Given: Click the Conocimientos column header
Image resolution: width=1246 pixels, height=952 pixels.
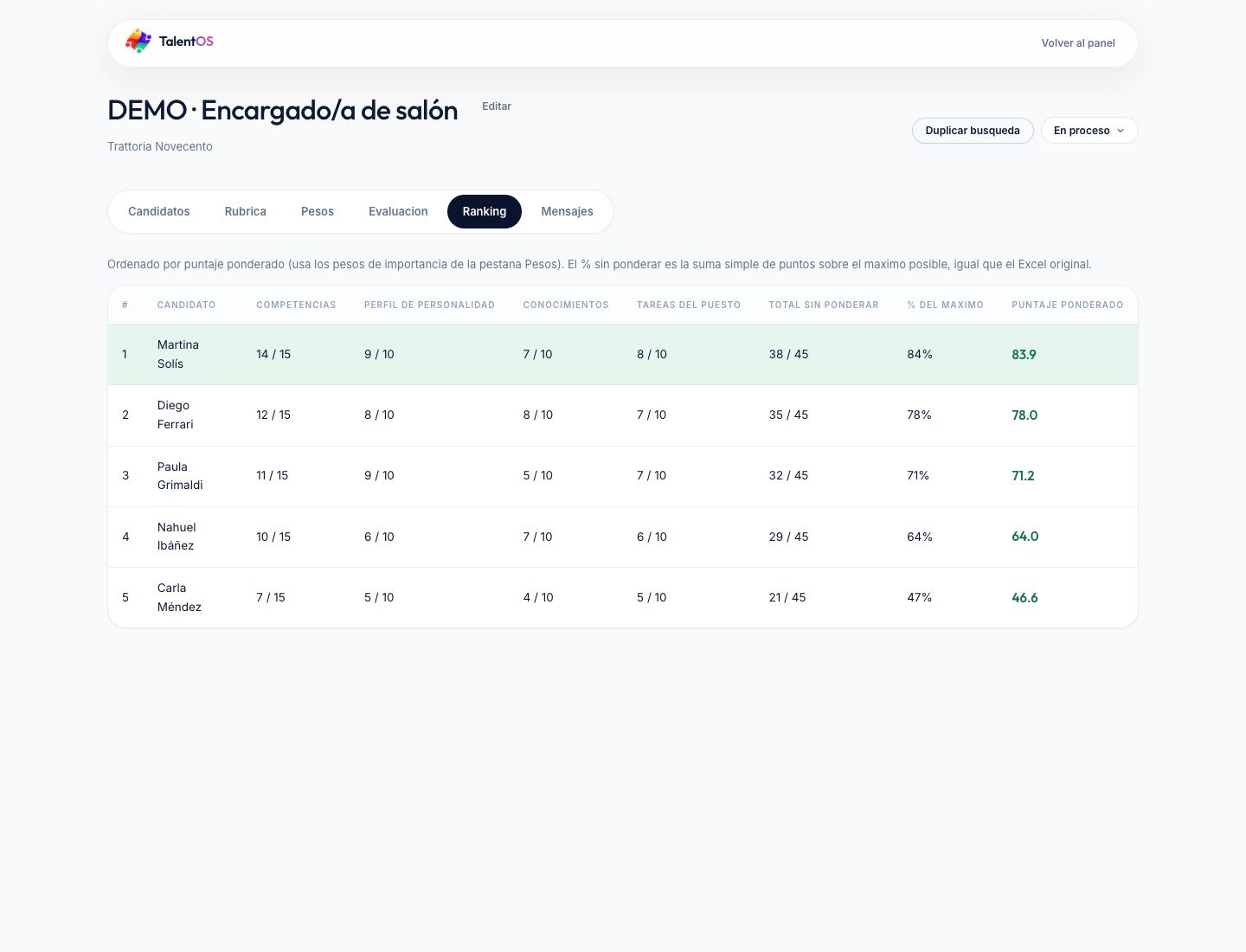Looking at the screenshot, I should click(566, 305).
